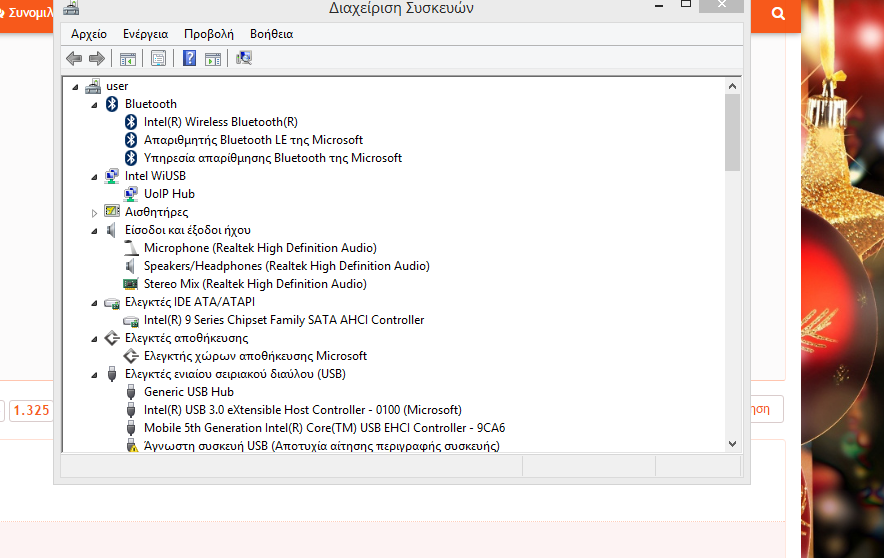This screenshot has height=558, width=884.
Task: Select the Generic USB Hub device
Action: (188, 392)
